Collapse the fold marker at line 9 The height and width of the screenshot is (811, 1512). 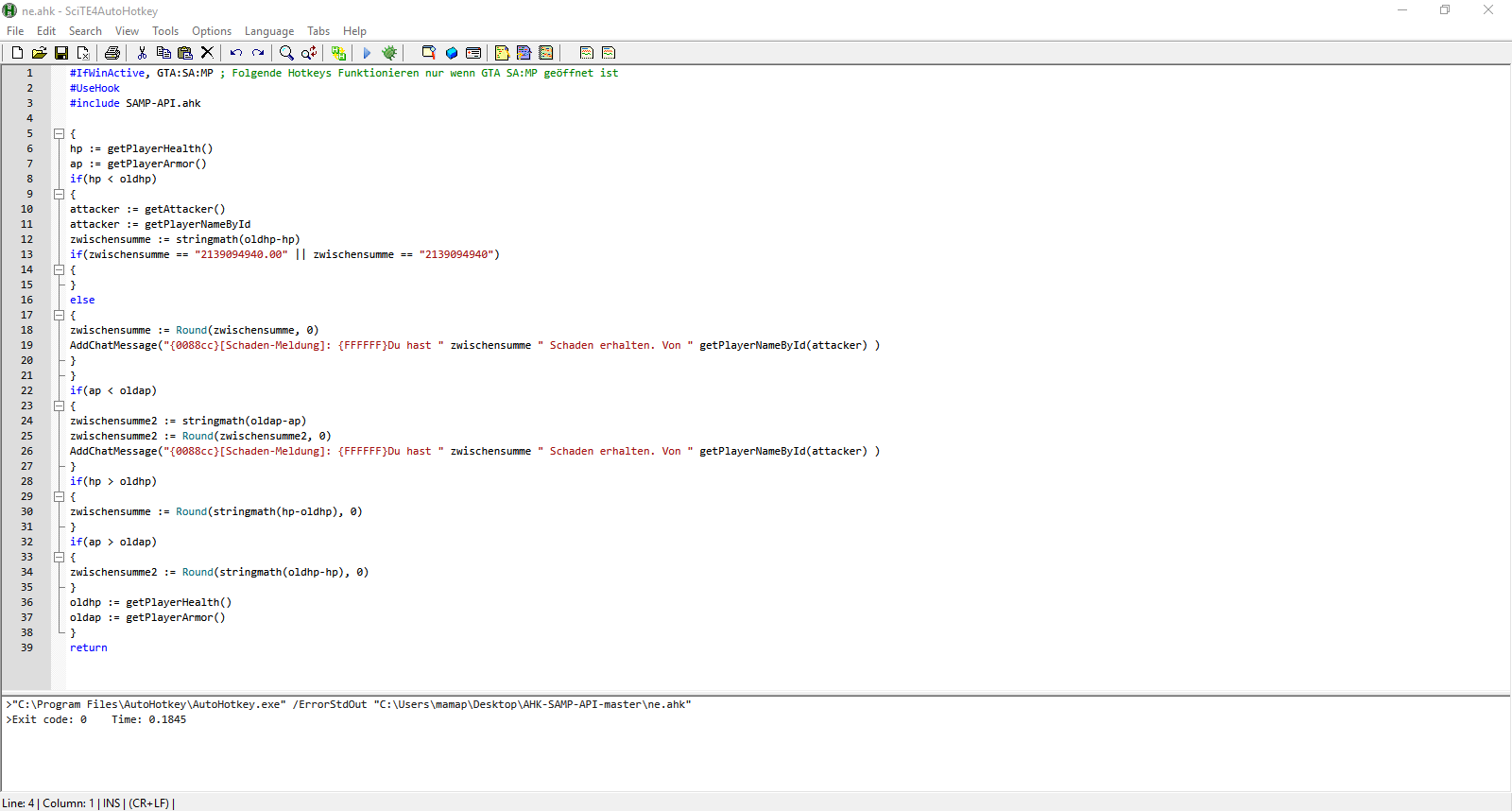59,194
